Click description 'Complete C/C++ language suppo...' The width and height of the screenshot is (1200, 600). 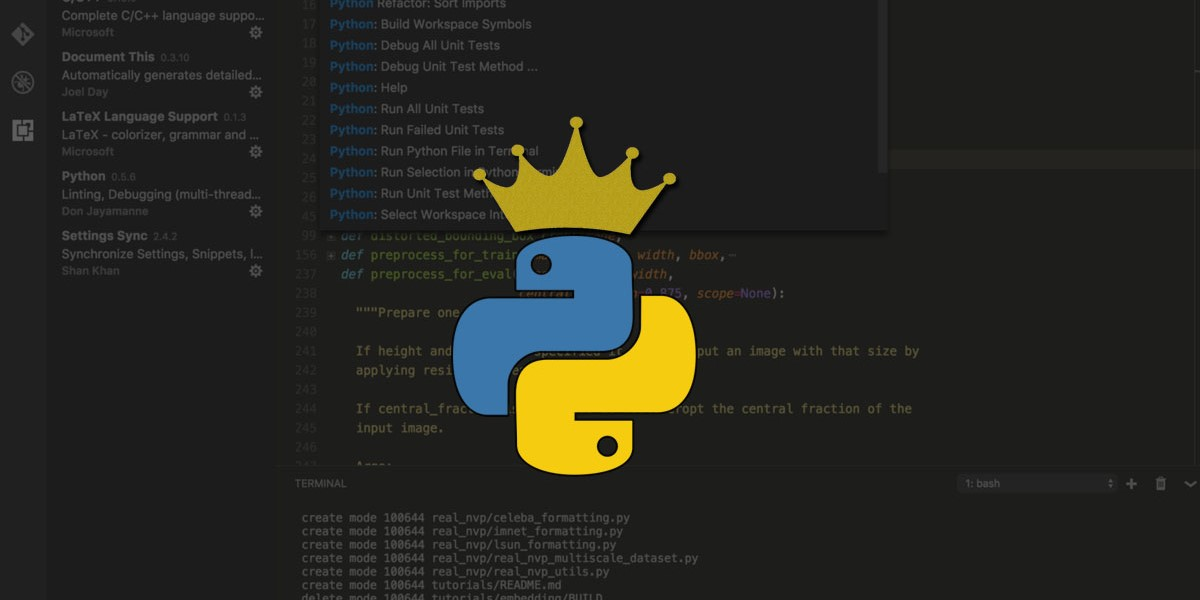[161, 15]
